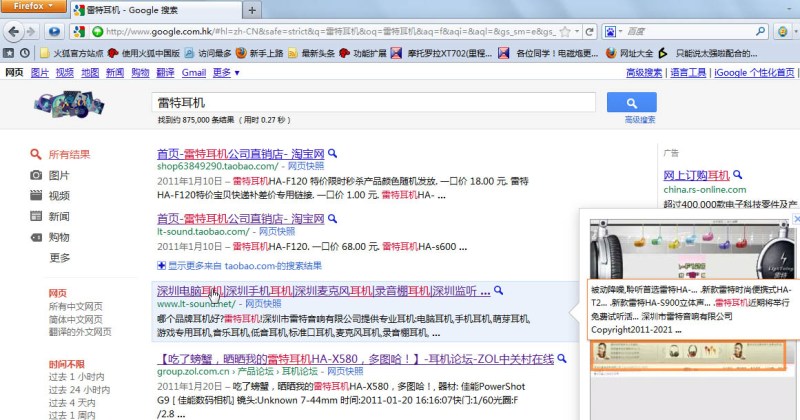The height and width of the screenshot is (420, 800).
Task: Switch to 视频 in Google top navigation
Action: coord(65,72)
